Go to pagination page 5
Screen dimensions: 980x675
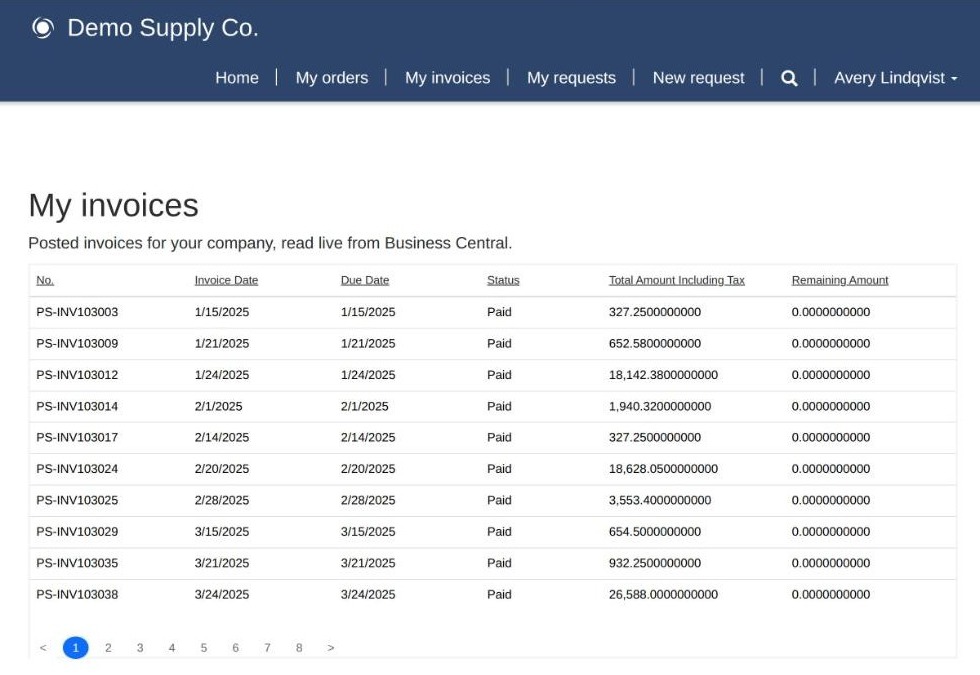pyautogui.click(x=204, y=648)
